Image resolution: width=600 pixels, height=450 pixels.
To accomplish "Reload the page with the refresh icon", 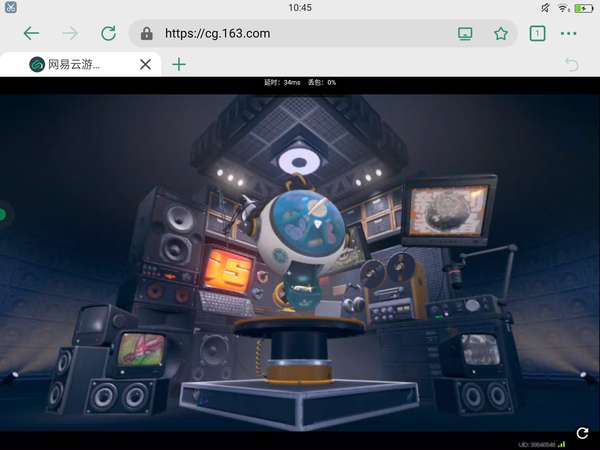I will click(109, 33).
